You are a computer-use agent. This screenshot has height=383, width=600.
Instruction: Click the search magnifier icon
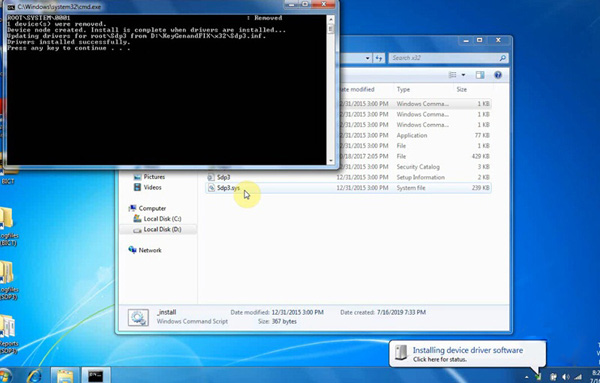pos(502,58)
